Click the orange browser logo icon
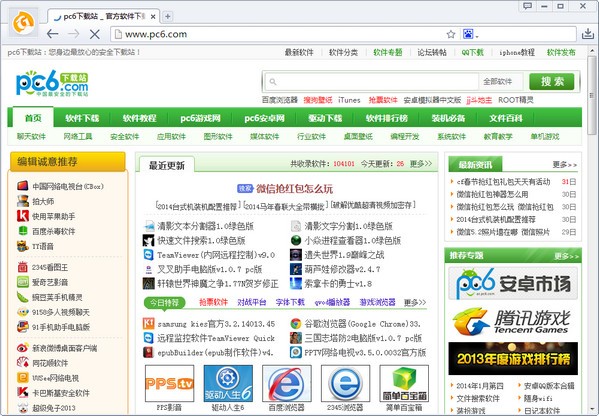The height and width of the screenshot is (416, 599). 24,22
